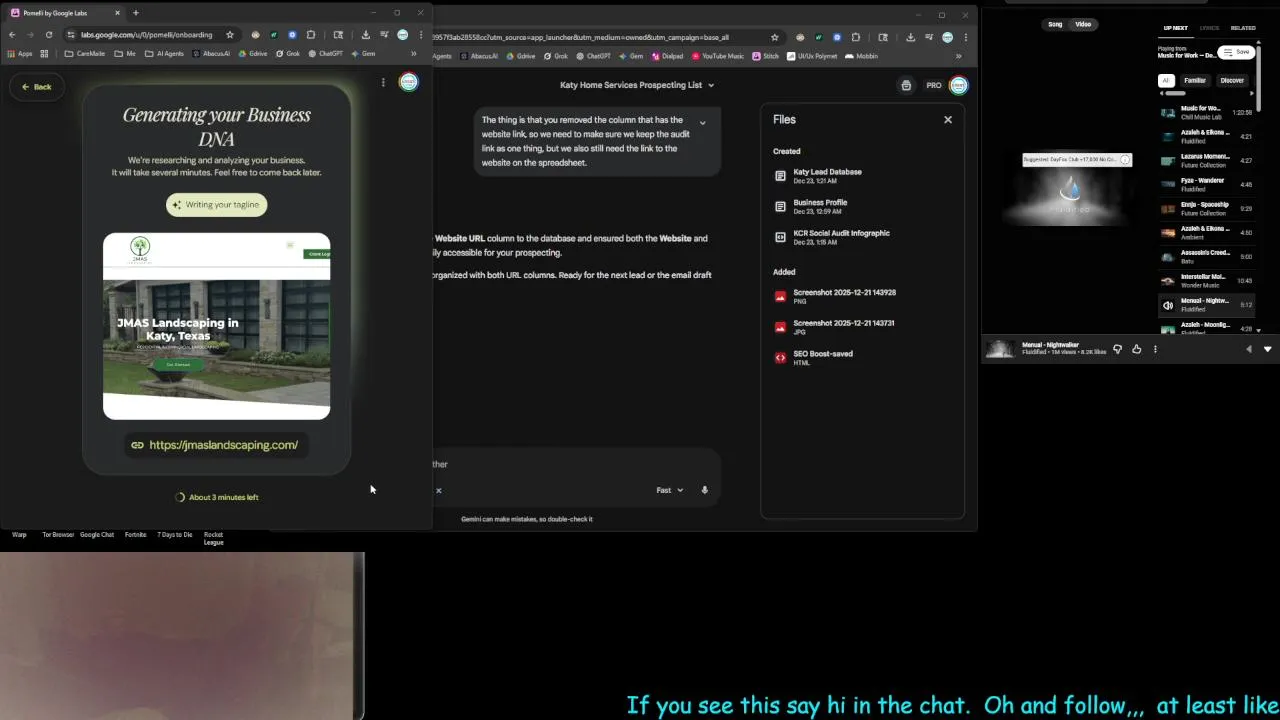The image size is (1280, 720).
Task: Open more options for the Nightwalker track
Action: coord(1155,349)
